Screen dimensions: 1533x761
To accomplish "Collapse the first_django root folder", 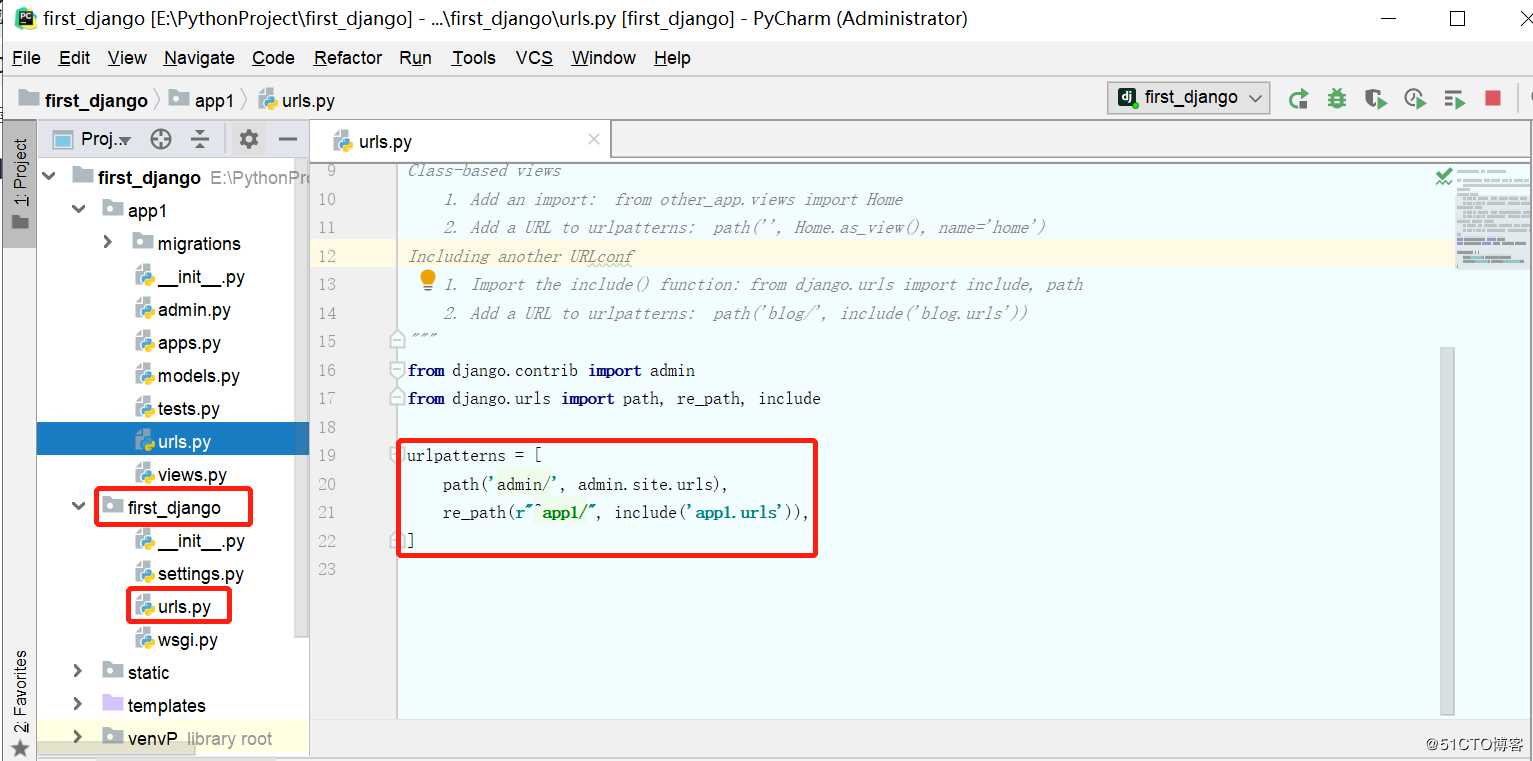I will click(x=49, y=176).
